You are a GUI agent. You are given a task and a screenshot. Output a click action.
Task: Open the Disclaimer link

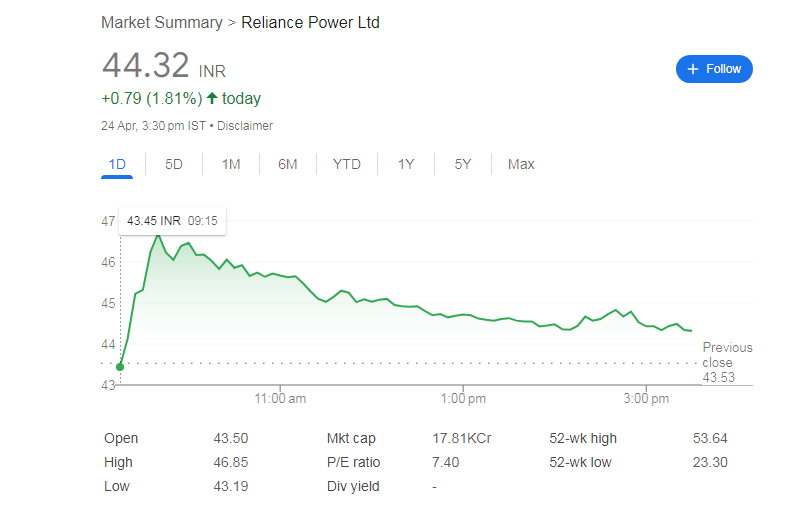coord(245,126)
